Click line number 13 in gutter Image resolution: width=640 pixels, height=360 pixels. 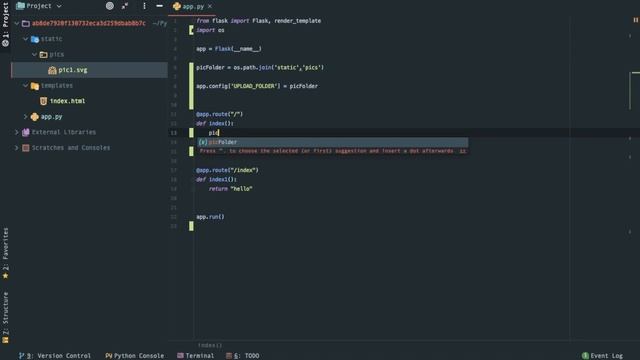tap(174, 133)
